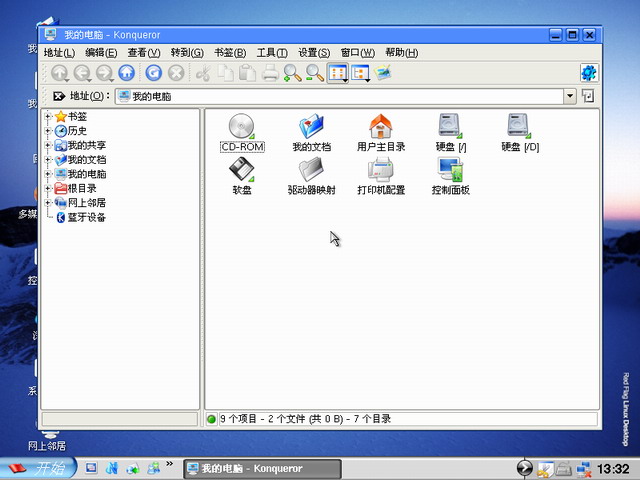640x480 pixels.
Task: Click the 地址 location input field
Action: pos(340,96)
